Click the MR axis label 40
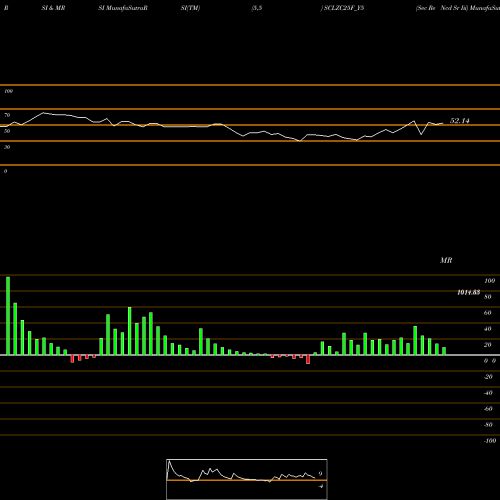Image resolution: width=500 pixels, height=500 pixels. tap(488, 329)
